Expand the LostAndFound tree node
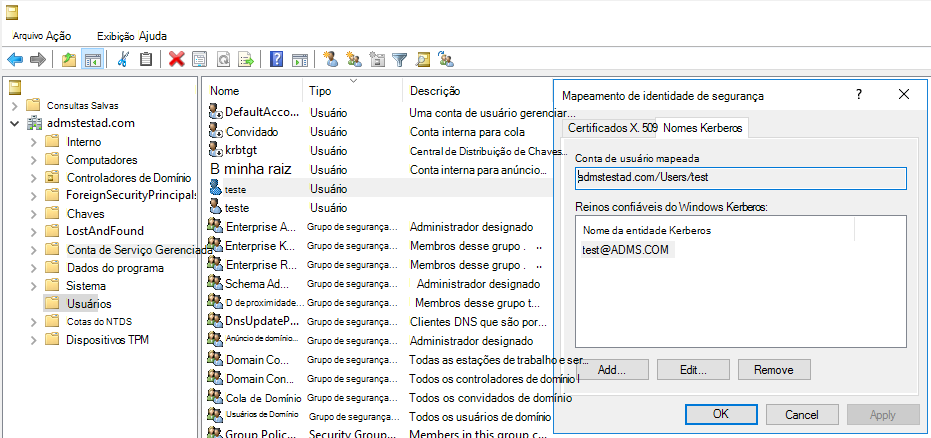This screenshot has height=438, width=931. point(34,231)
